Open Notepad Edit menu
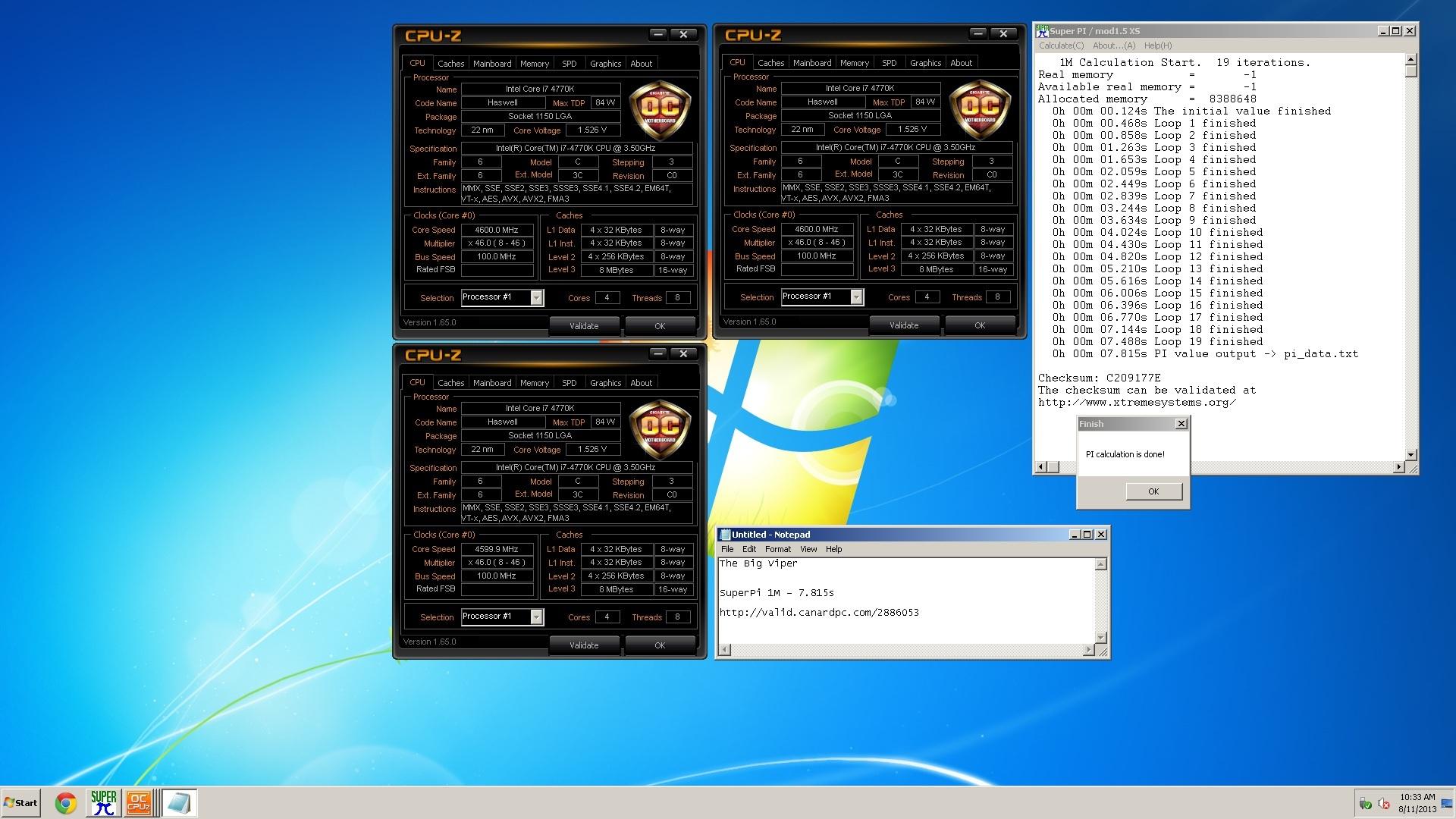The image size is (1456, 819). click(749, 549)
